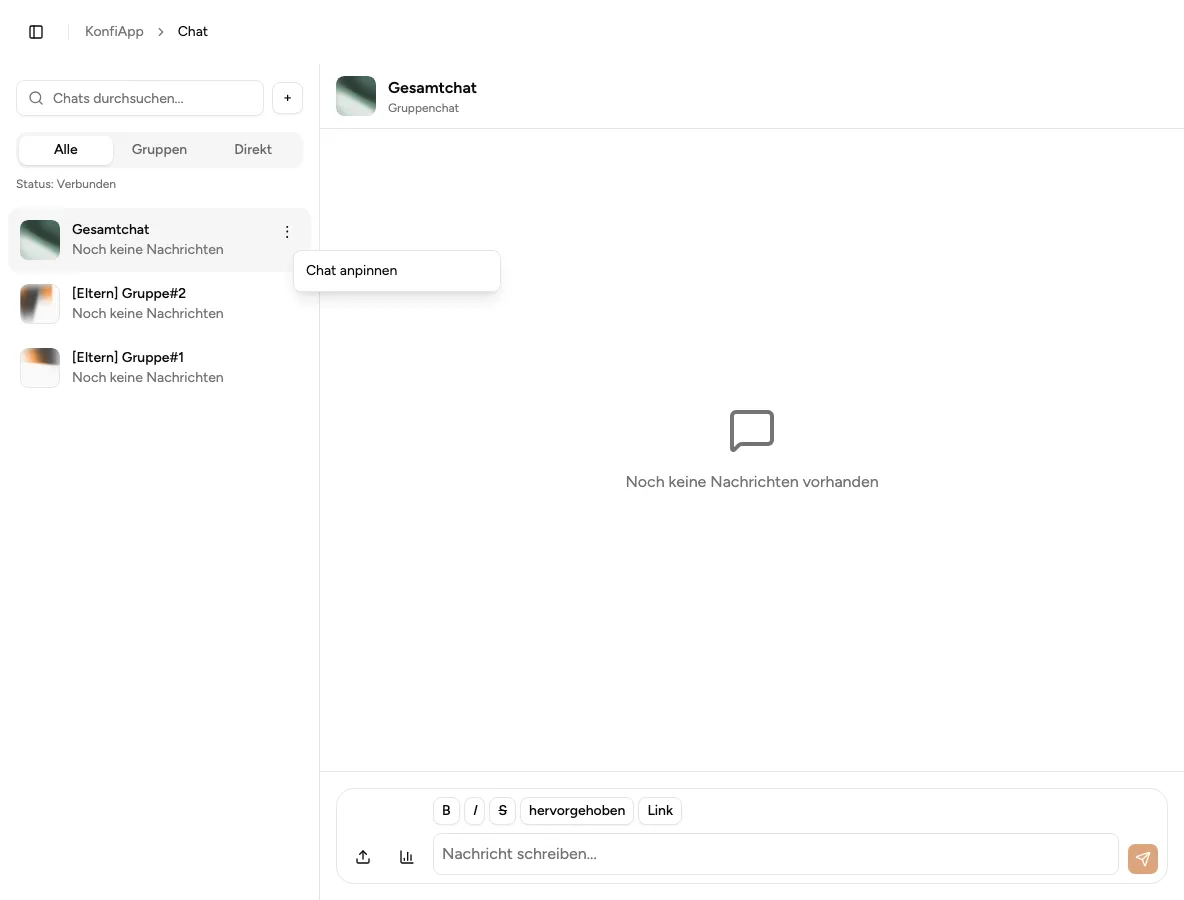Viewport: 1184px width, 900px height.
Task: Toggle strikethrough with S button
Action: 503,810
